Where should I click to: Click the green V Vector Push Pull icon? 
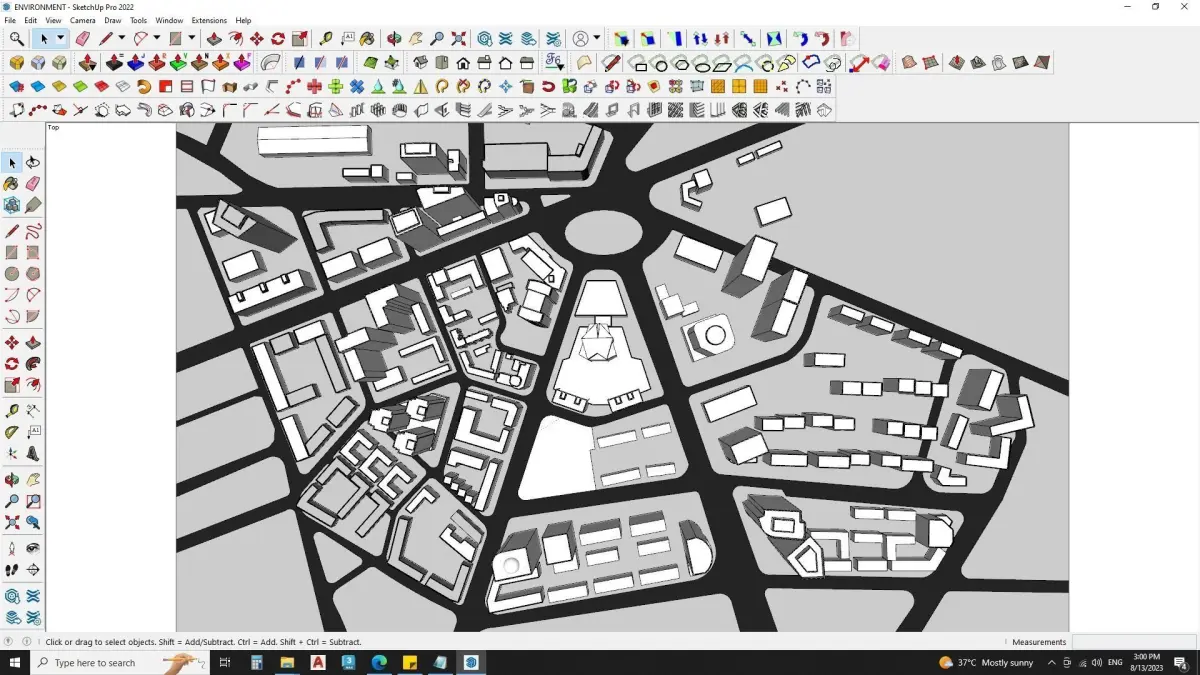(179, 62)
